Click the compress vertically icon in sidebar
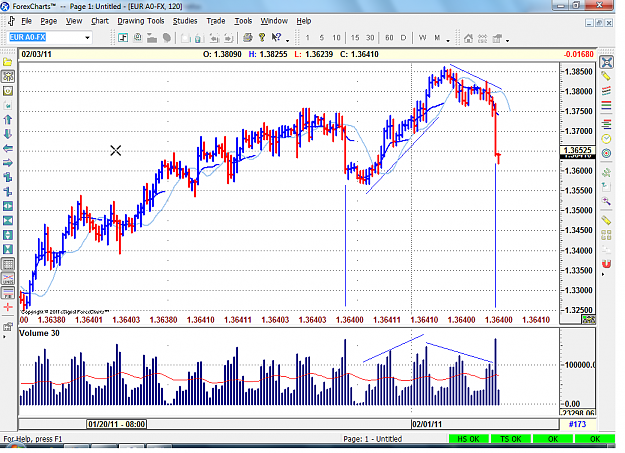 8,249
